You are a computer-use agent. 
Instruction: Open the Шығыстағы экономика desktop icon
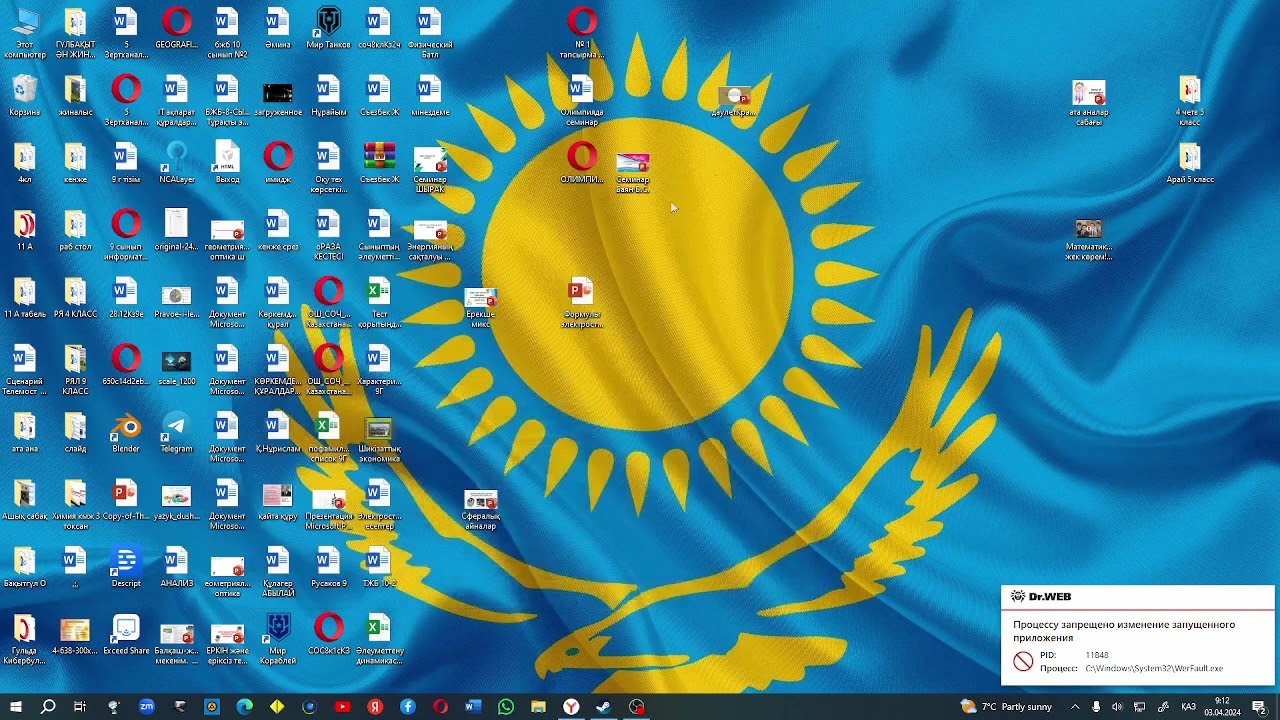coord(379,440)
